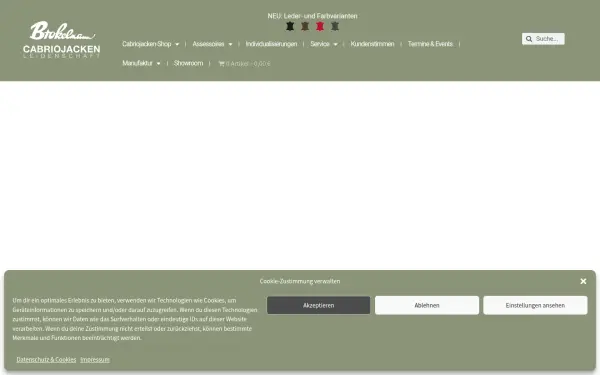Expand the Manufaktur dropdown arrow
600x375 pixels.
tap(158, 64)
